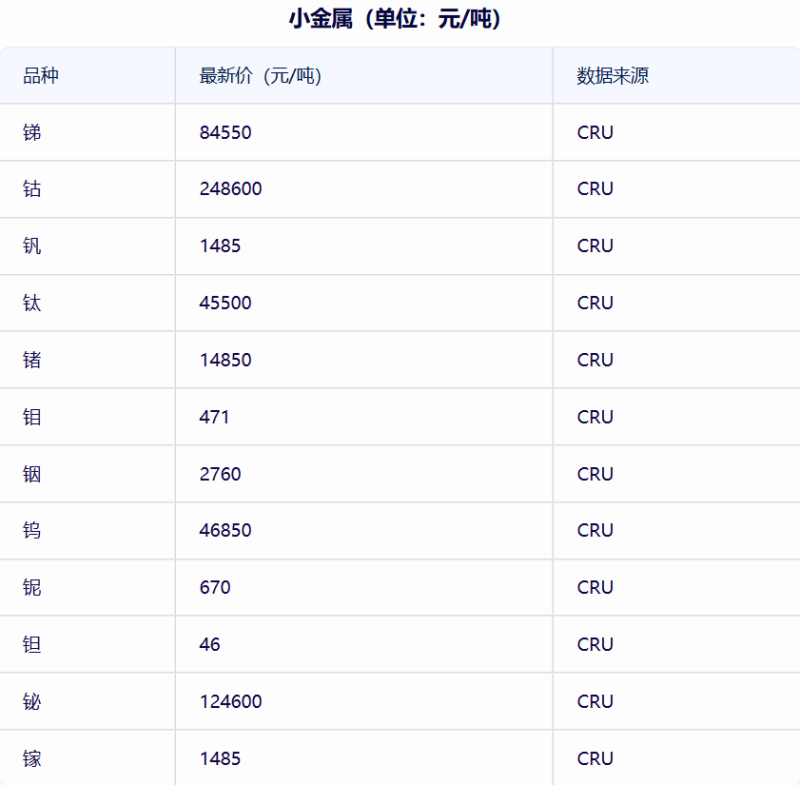Click the price 124600
Image resolution: width=800 pixels, height=785 pixels.
point(231,702)
